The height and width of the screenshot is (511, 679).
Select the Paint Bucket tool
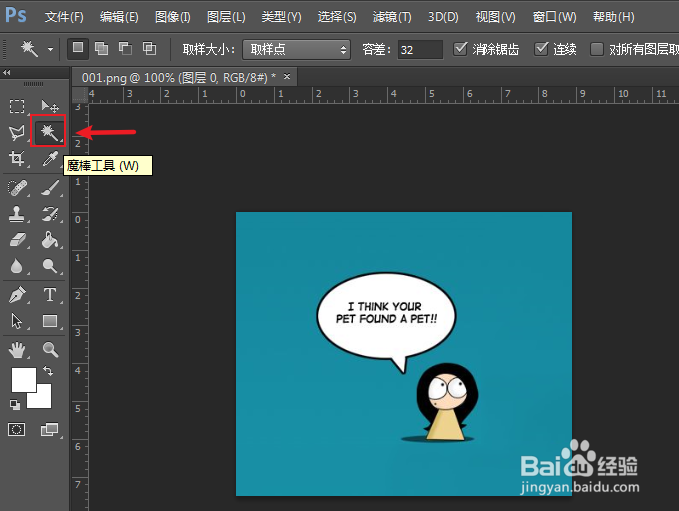(50, 239)
